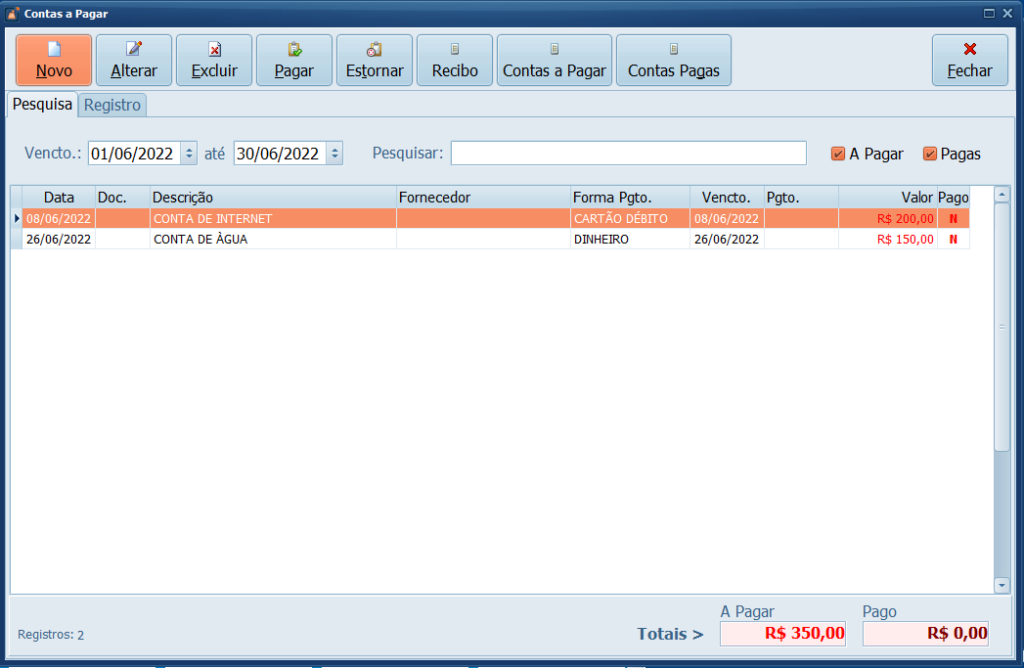Click the Pesquisar search input field
The height and width of the screenshot is (668, 1024).
coord(628,153)
